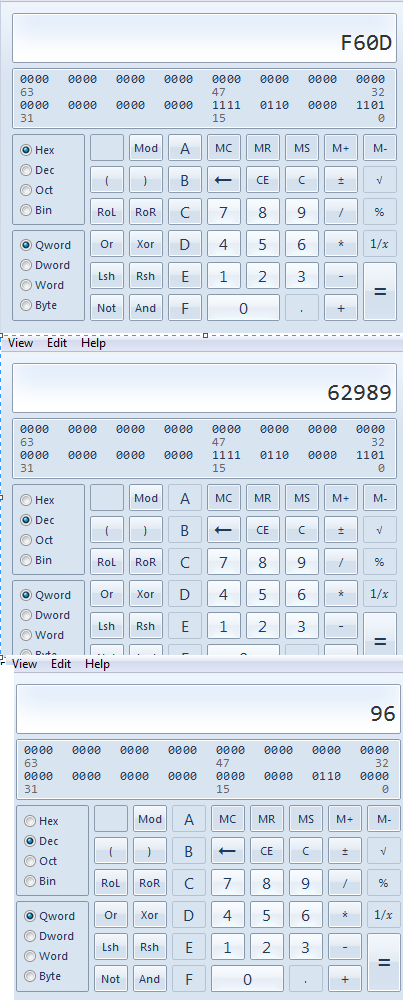The image size is (403, 1000).
Task: Open View menu above 96 calculator
Action: click(24, 663)
